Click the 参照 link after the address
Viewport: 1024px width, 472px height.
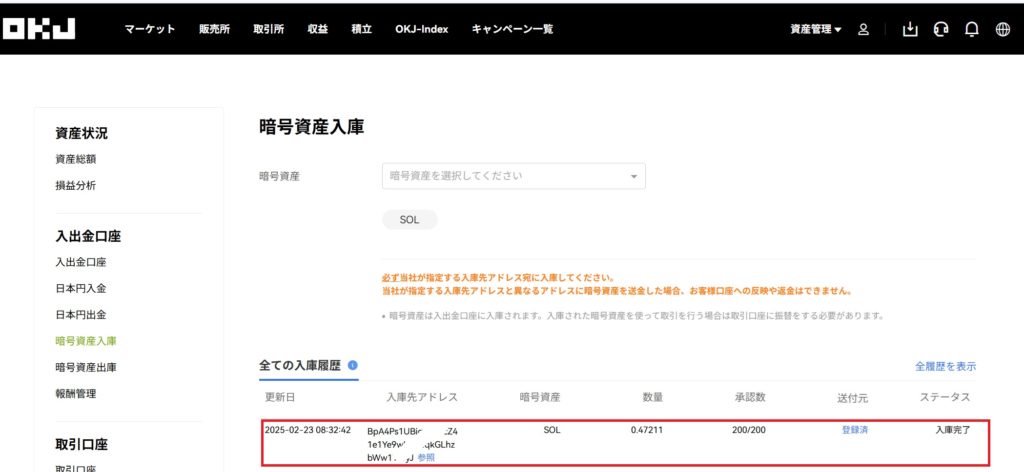[426, 458]
